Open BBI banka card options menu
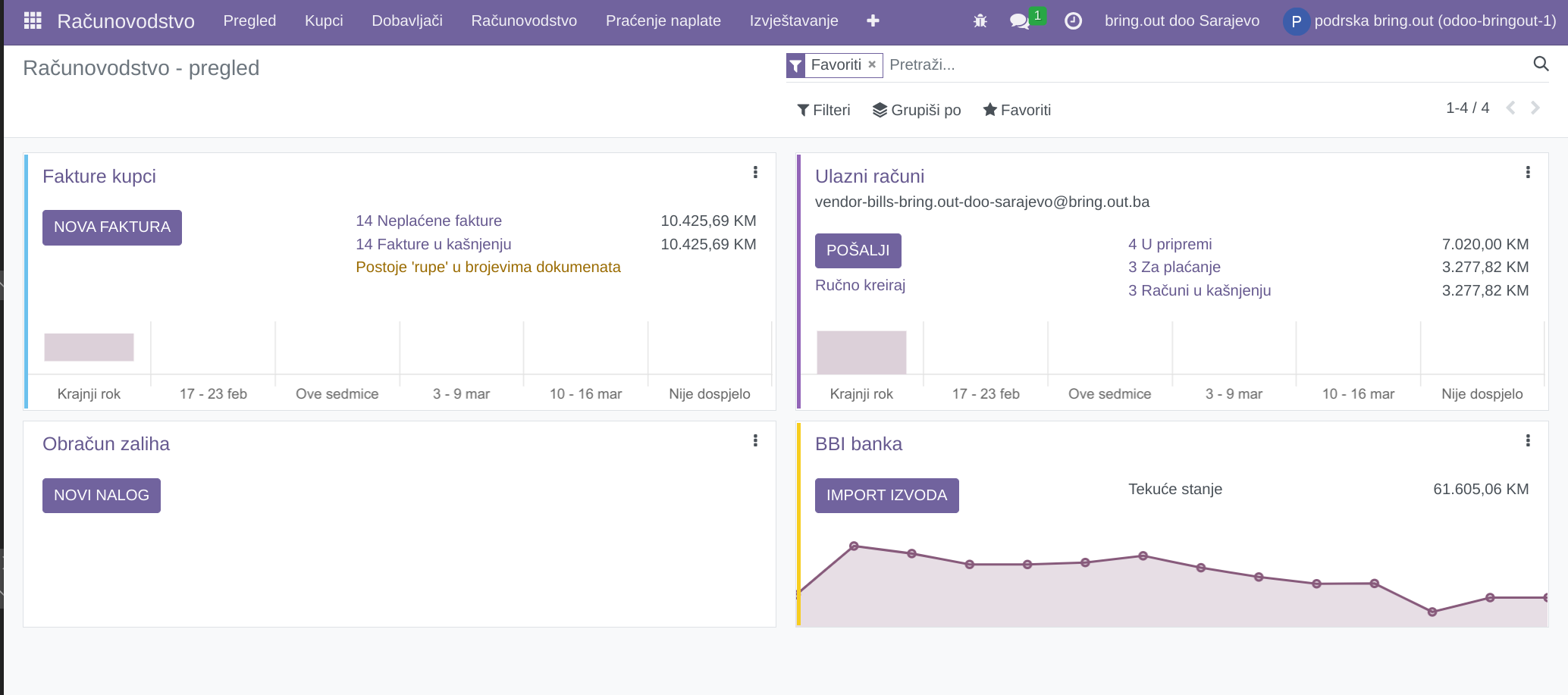The image size is (1568, 695). point(1528,441)
